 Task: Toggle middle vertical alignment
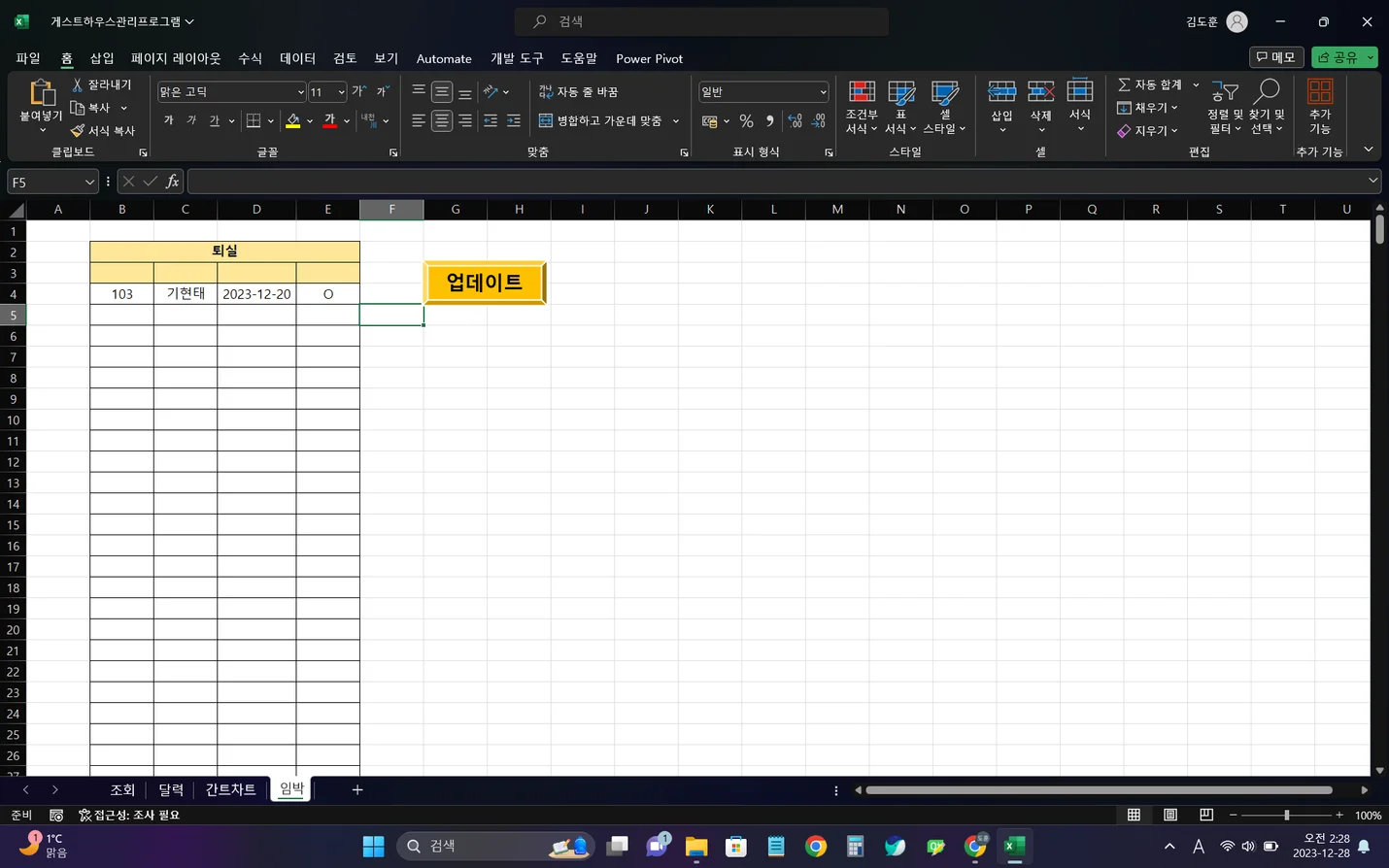pyautogui.click(x=442, y=91)
